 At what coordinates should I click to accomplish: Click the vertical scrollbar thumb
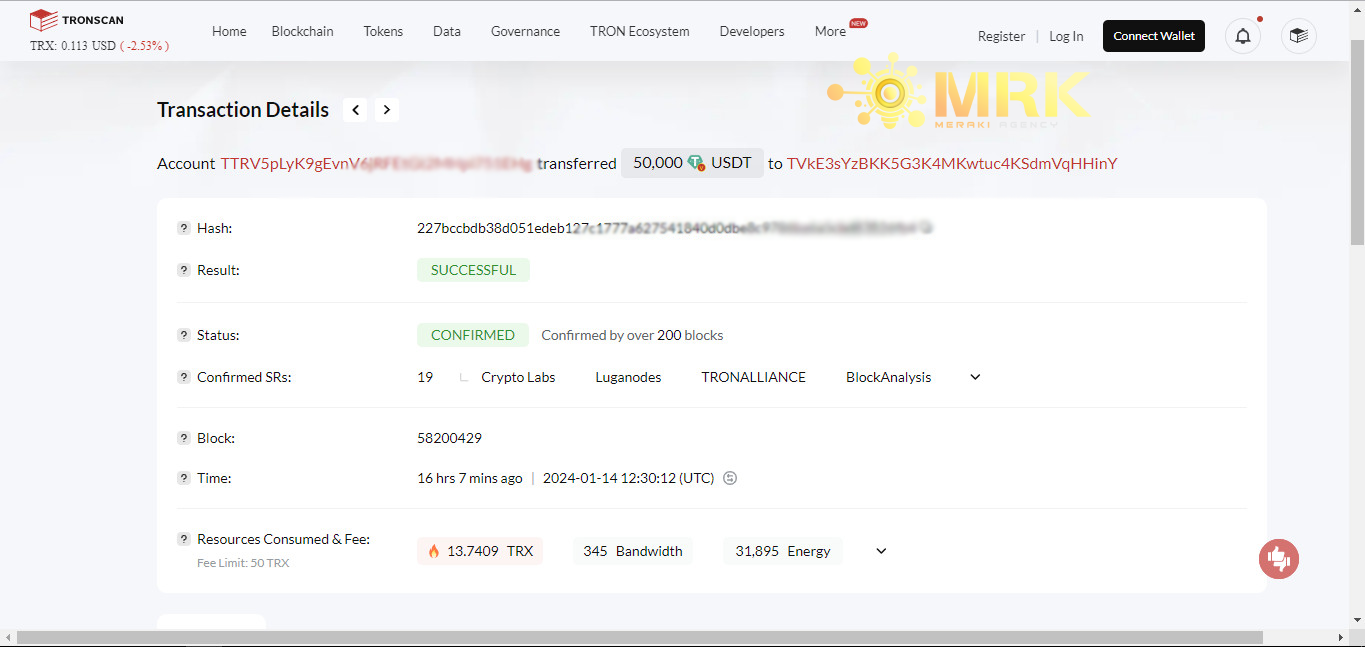pyautogui.click(x=1357, y=143)
